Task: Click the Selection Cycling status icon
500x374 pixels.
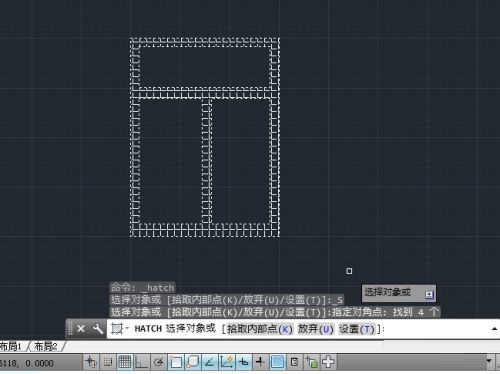Action: point(312,362)
